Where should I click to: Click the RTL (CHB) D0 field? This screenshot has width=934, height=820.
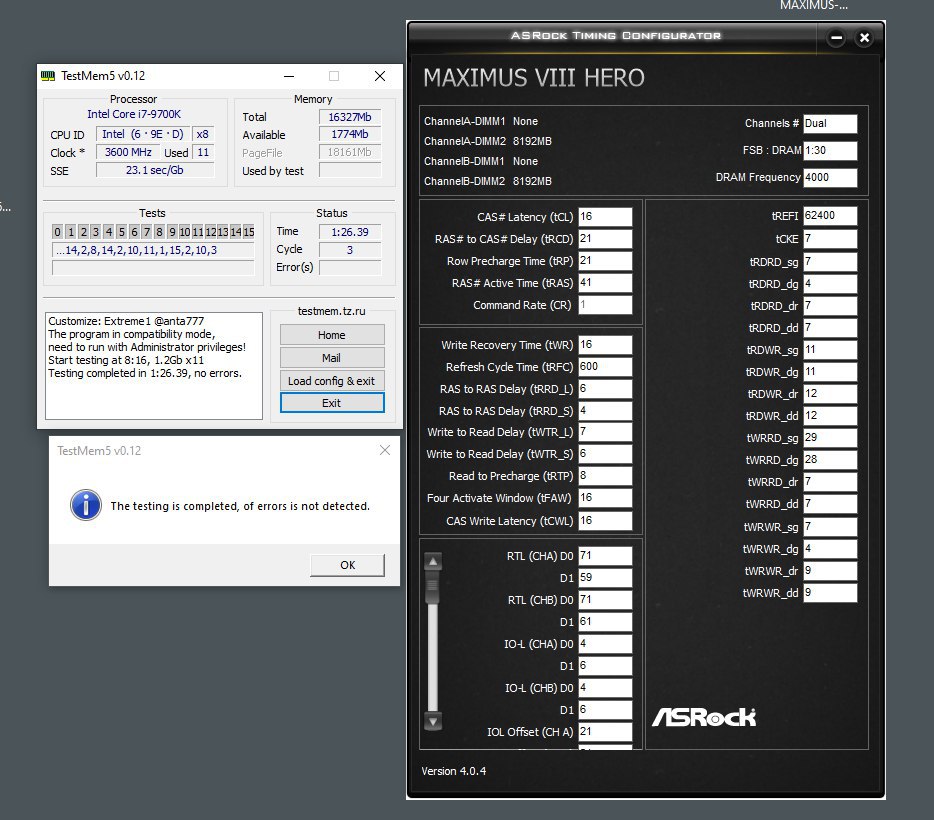coord(605,600)
